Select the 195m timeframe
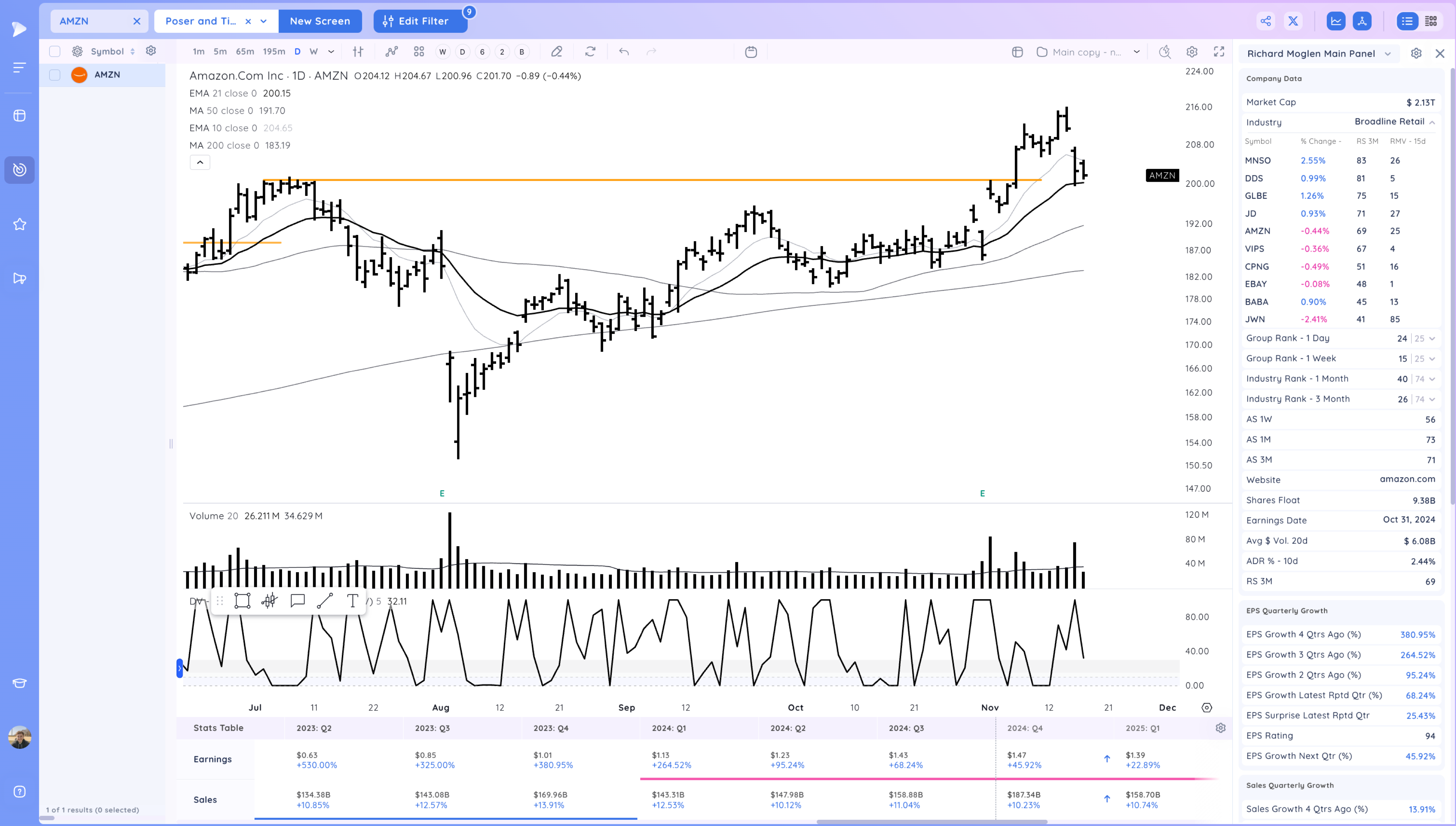Viewport: 1456px width, 826px height. pyautogui.click(x=274, y=52)
